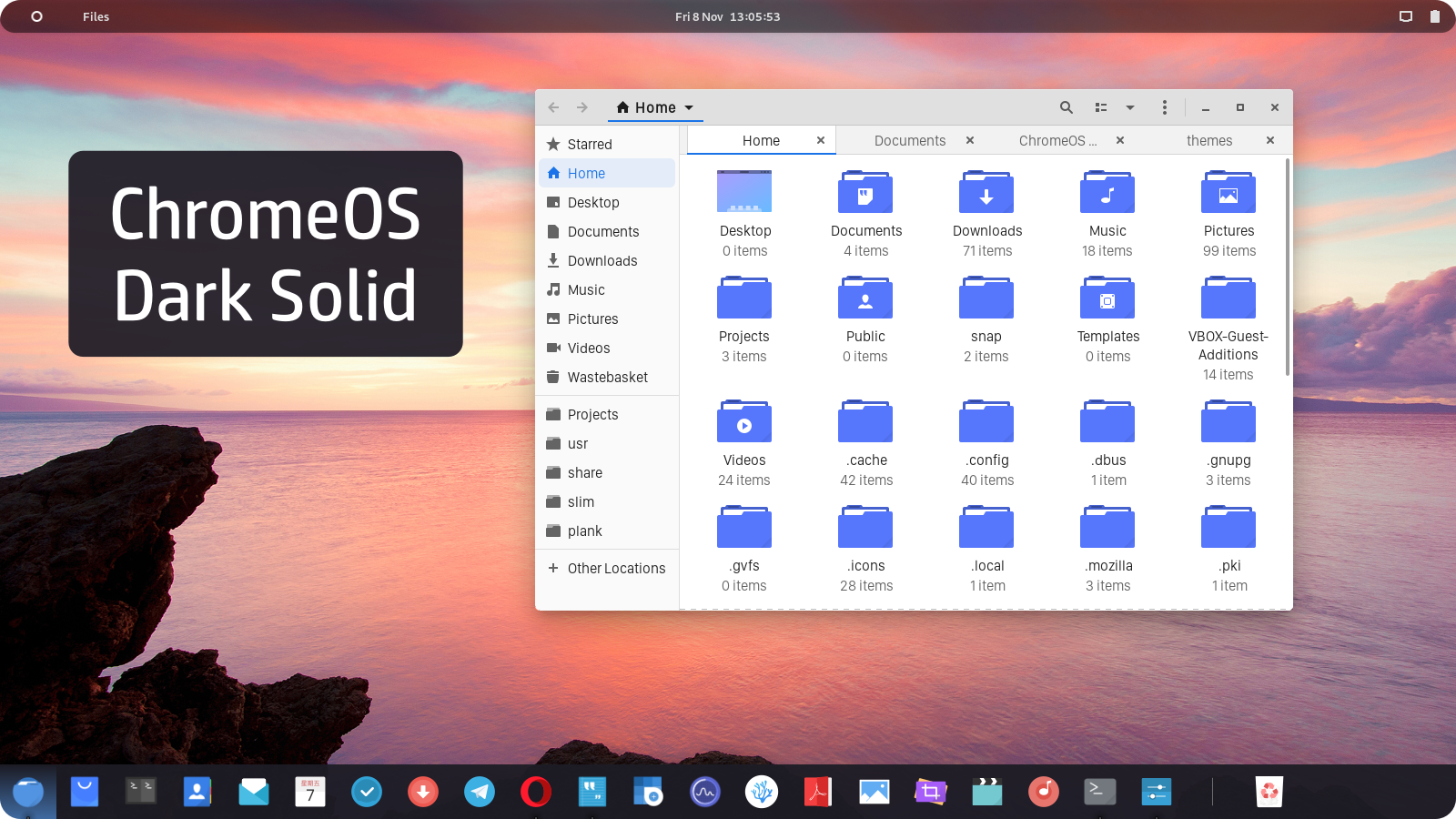Screen dimensions: 1456x819
Task: Close the themes tab
Action: 1270,140
